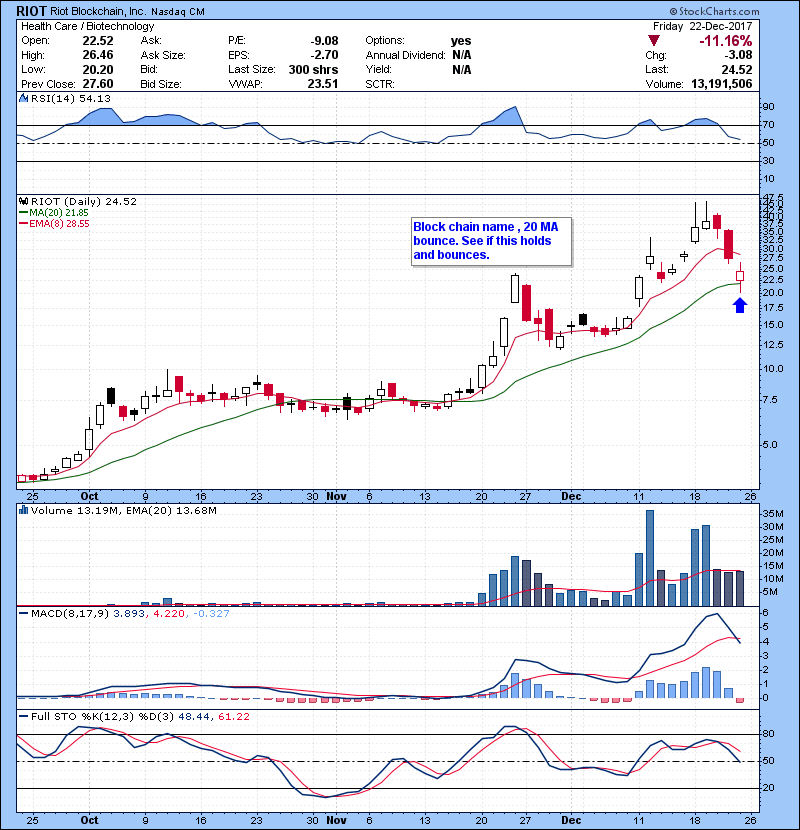Click the P/E value -9.08

(x=324, y=41)
